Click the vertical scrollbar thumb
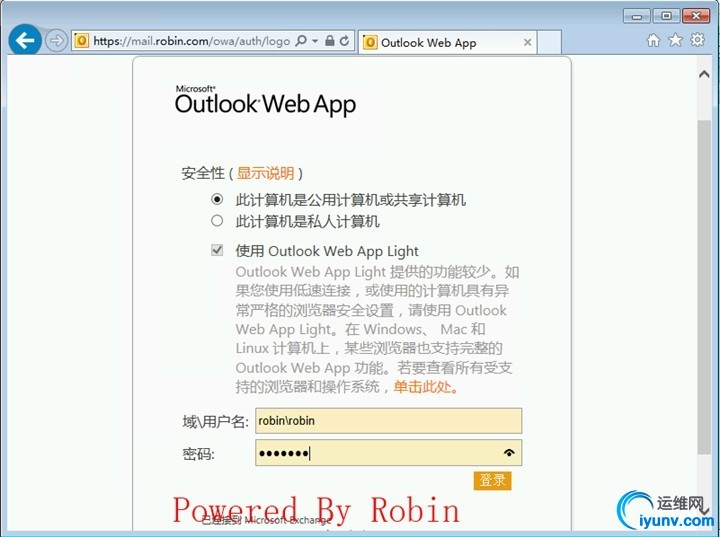This screenshot has width=720, height=537. [704, 287]
